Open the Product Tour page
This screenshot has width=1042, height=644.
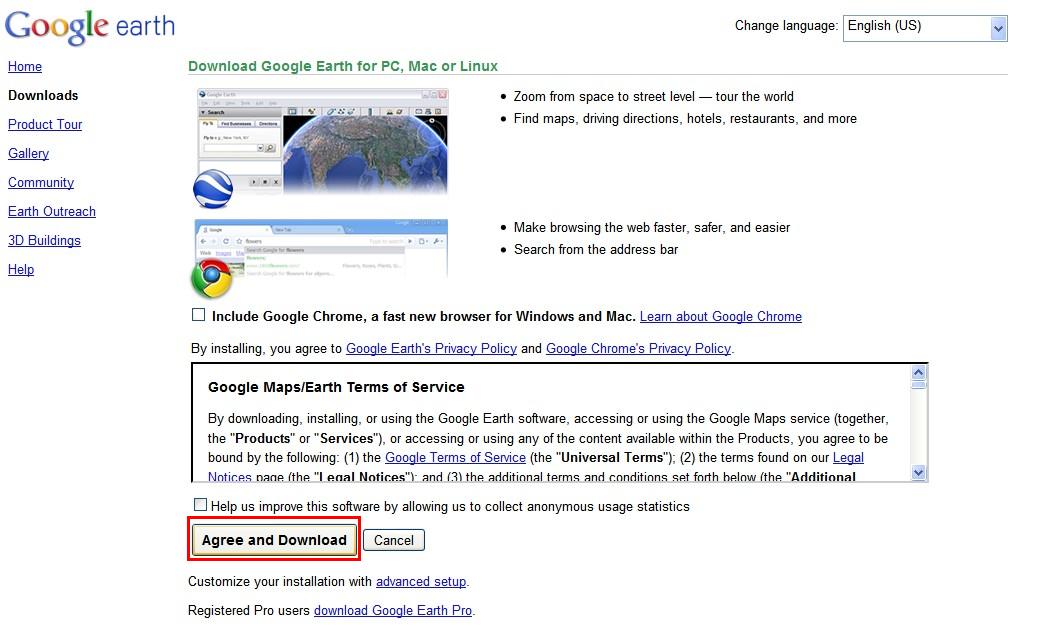(45, 124)
